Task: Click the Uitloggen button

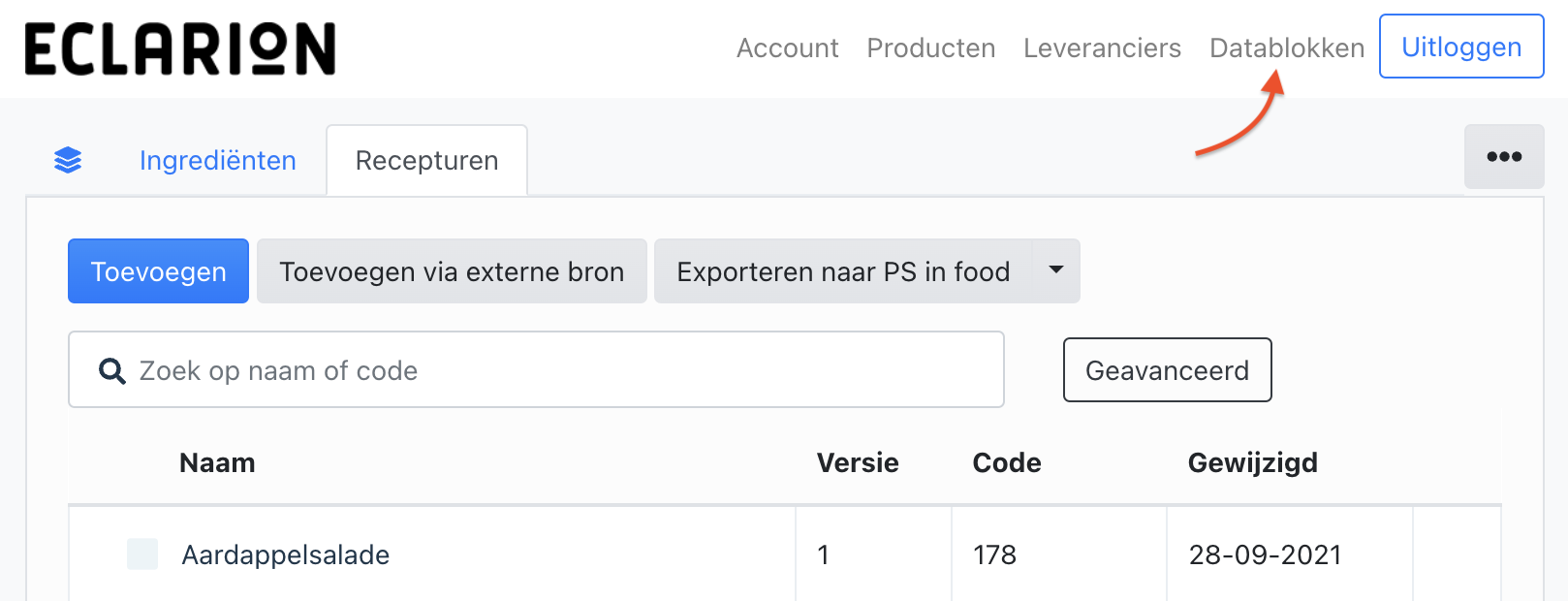Action: coord(1461,47)
